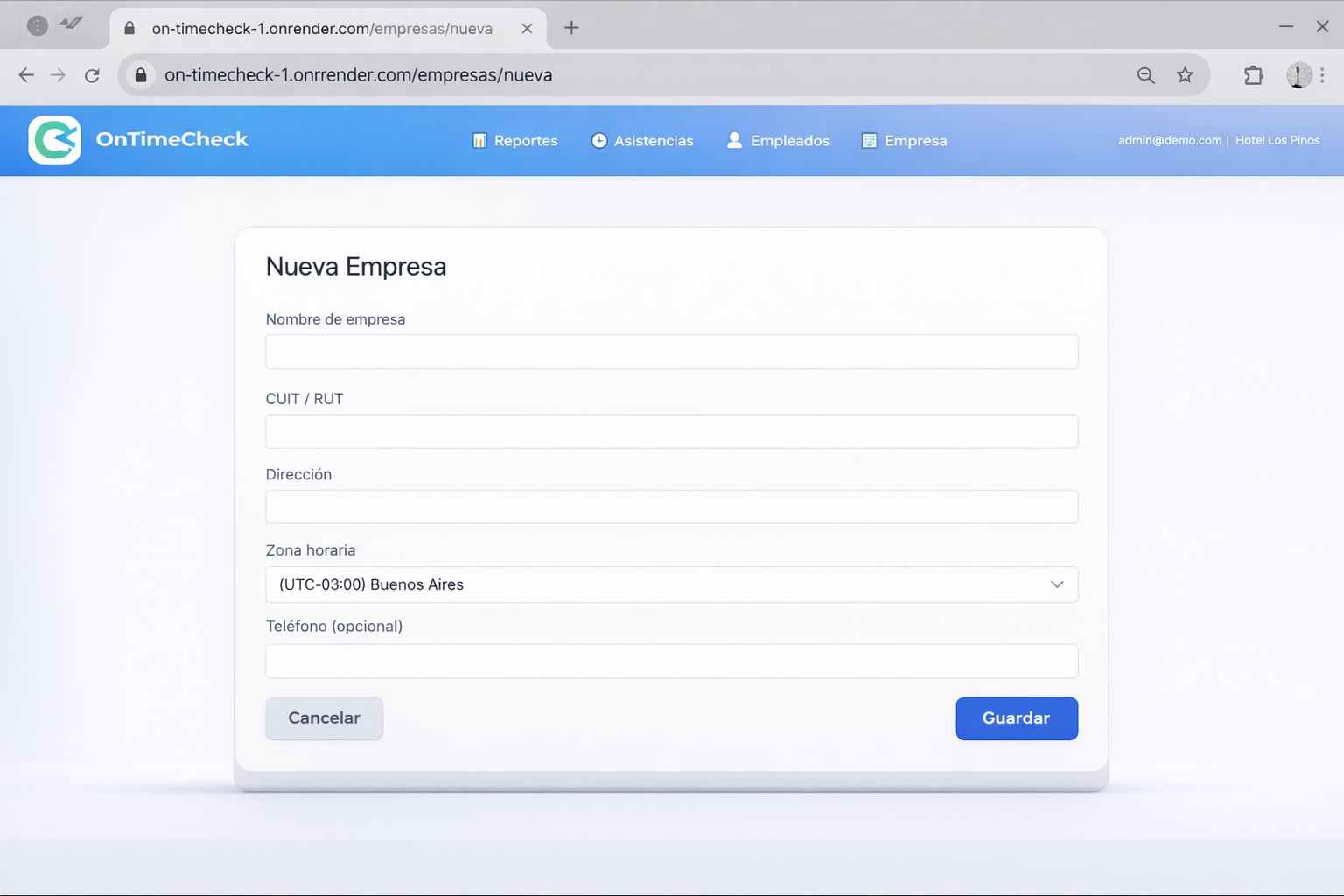Open the Chrome profile avatar

pos(1298,75)
